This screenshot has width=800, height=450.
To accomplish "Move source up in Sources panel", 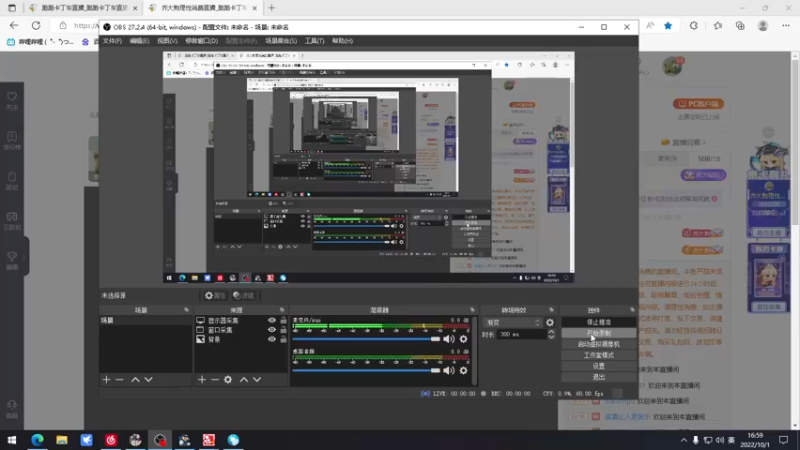I will (x=244, y=380).
